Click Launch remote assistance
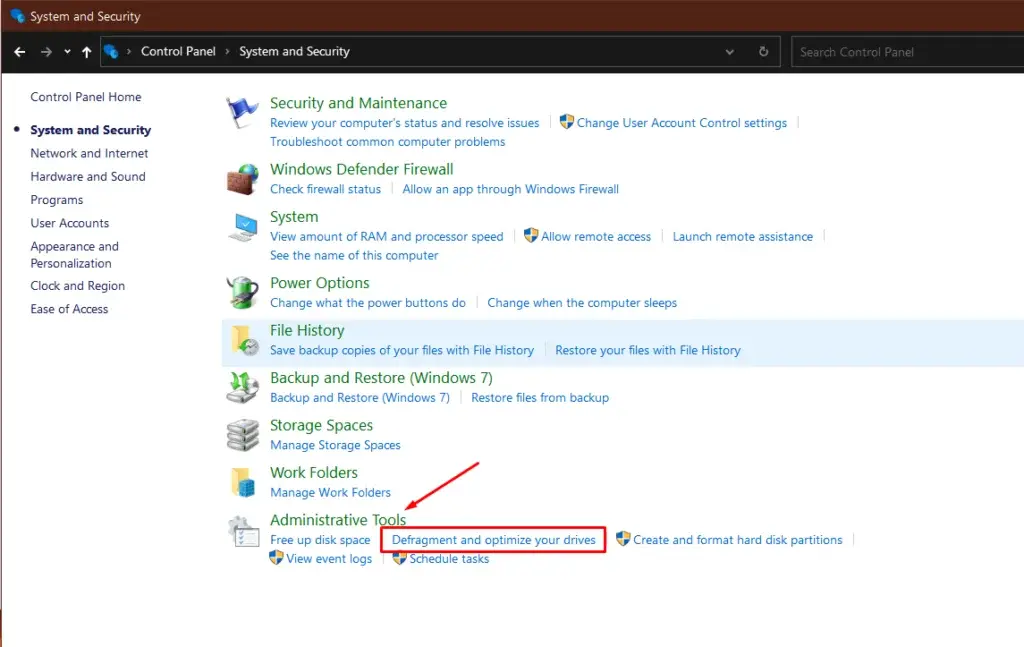This screenshot has width=1024, height=647. click(x=743, y=236)
